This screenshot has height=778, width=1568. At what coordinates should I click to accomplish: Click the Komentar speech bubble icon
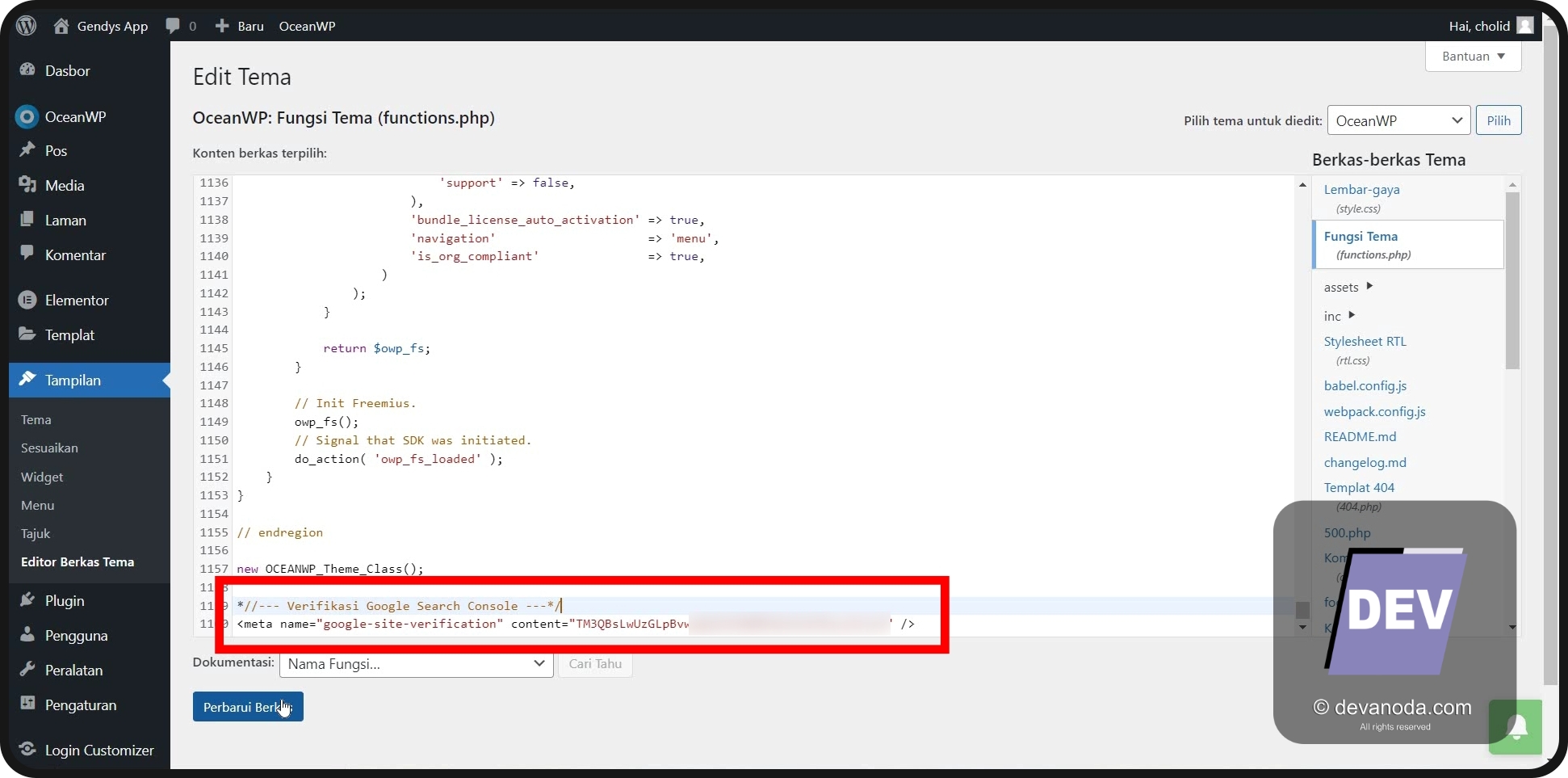(x=27, y=254)
